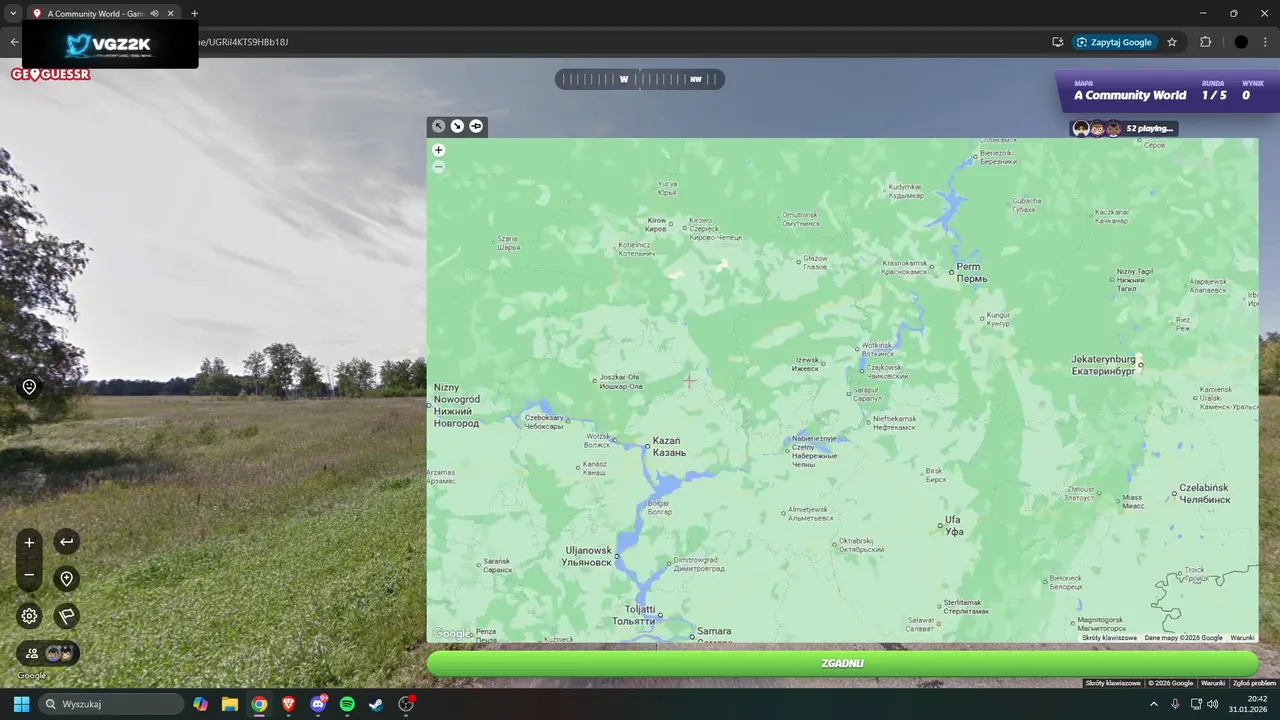Bookmark this page with the star icon
Screen dimensions: 1280x720
(x=1172, y=42)
